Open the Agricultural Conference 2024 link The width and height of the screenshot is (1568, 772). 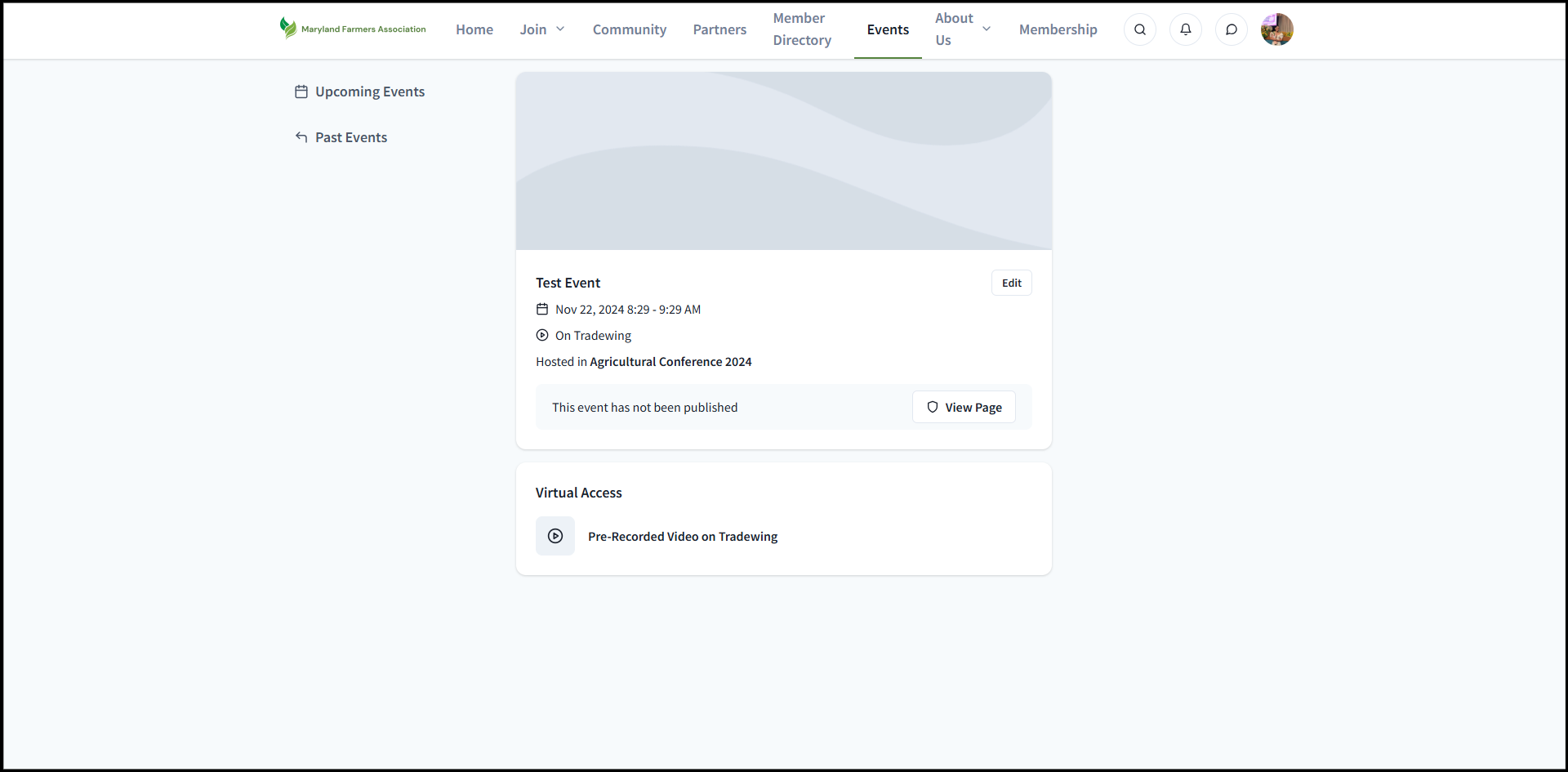click(670, 361)
